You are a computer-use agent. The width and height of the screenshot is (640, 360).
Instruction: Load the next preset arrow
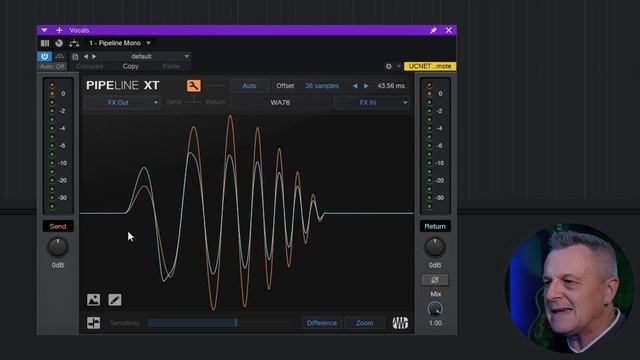point(94,57)
